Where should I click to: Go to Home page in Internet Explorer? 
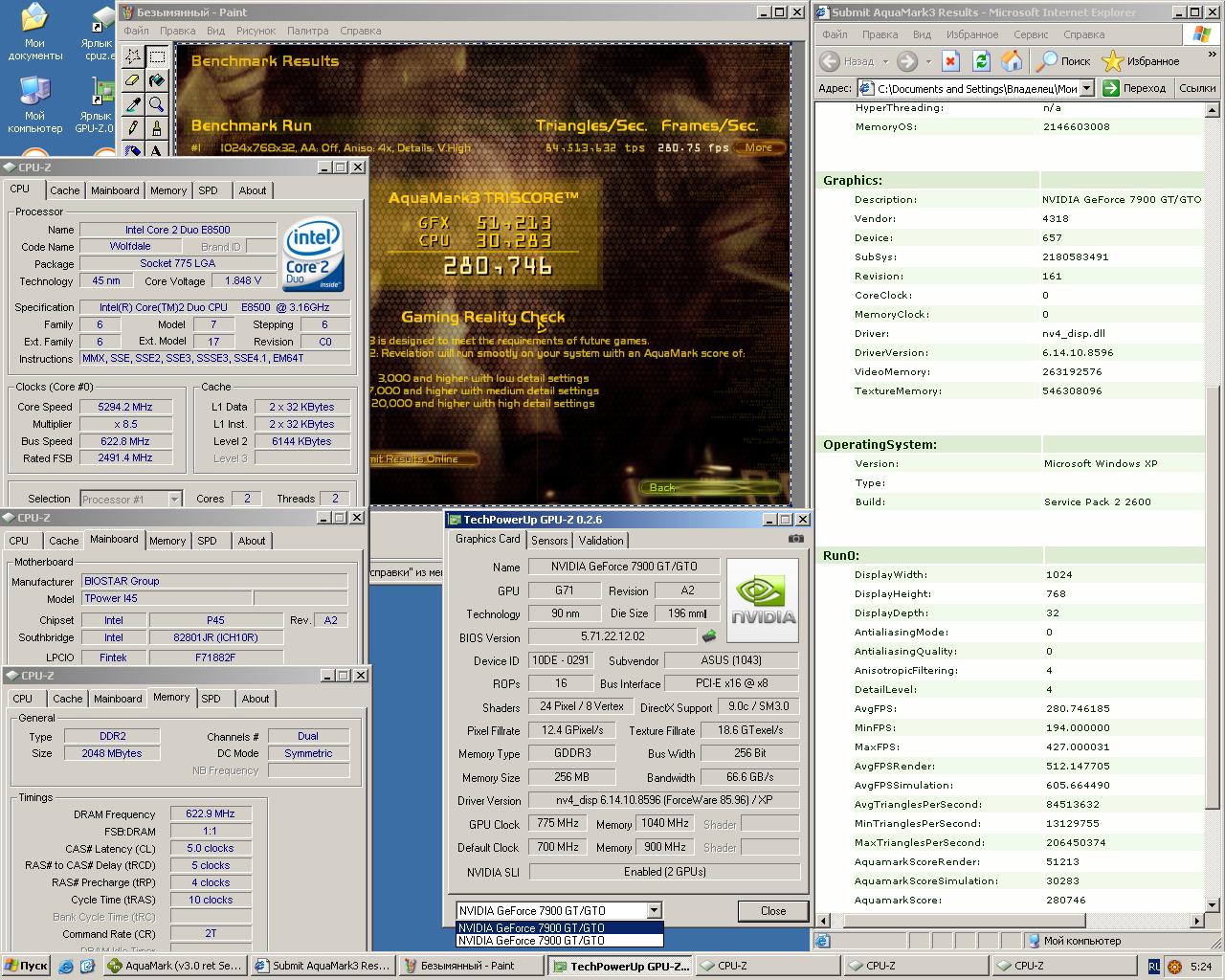1012,61
